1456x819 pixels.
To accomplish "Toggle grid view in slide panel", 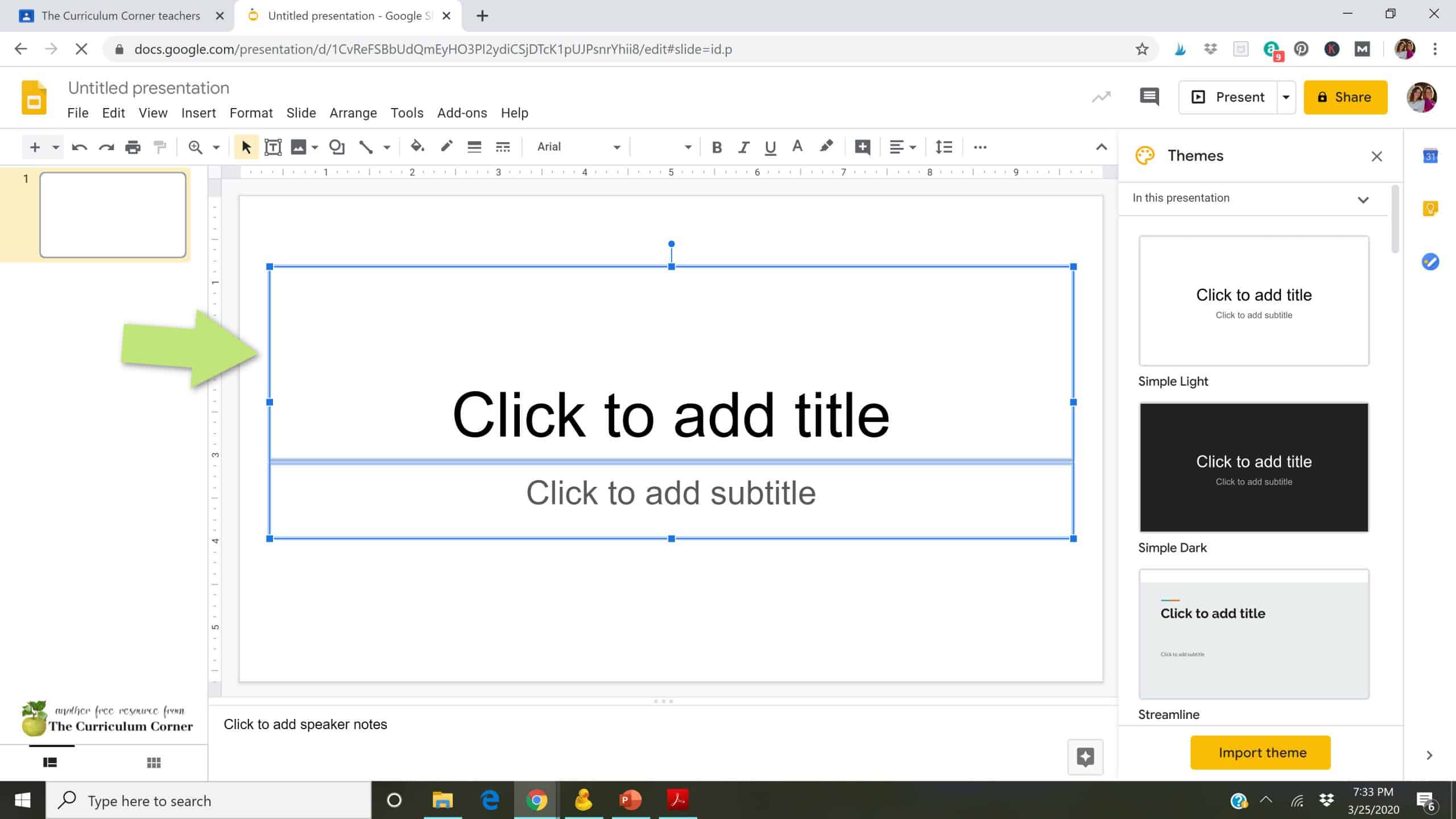I will tap(153, 762).
